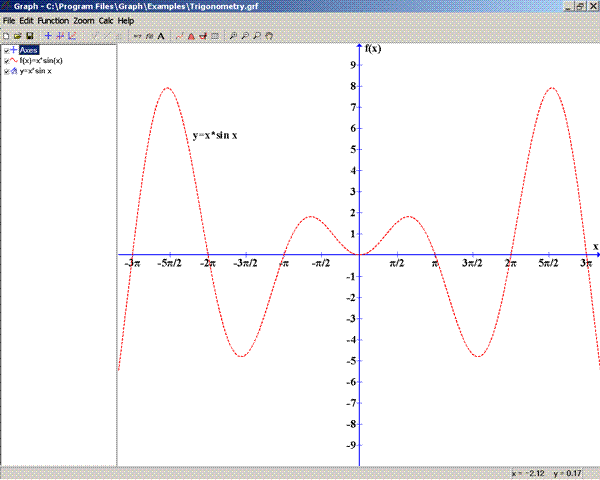Click the second magnifier zoom icon
This screenshot has width=600, height=480.
(x=246, y=35)
